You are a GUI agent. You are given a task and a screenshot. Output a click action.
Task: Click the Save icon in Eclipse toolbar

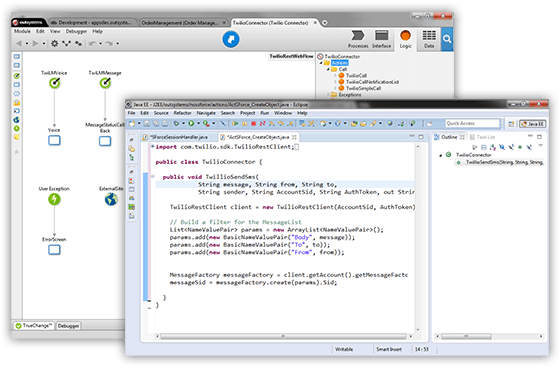tap(147, 124)
